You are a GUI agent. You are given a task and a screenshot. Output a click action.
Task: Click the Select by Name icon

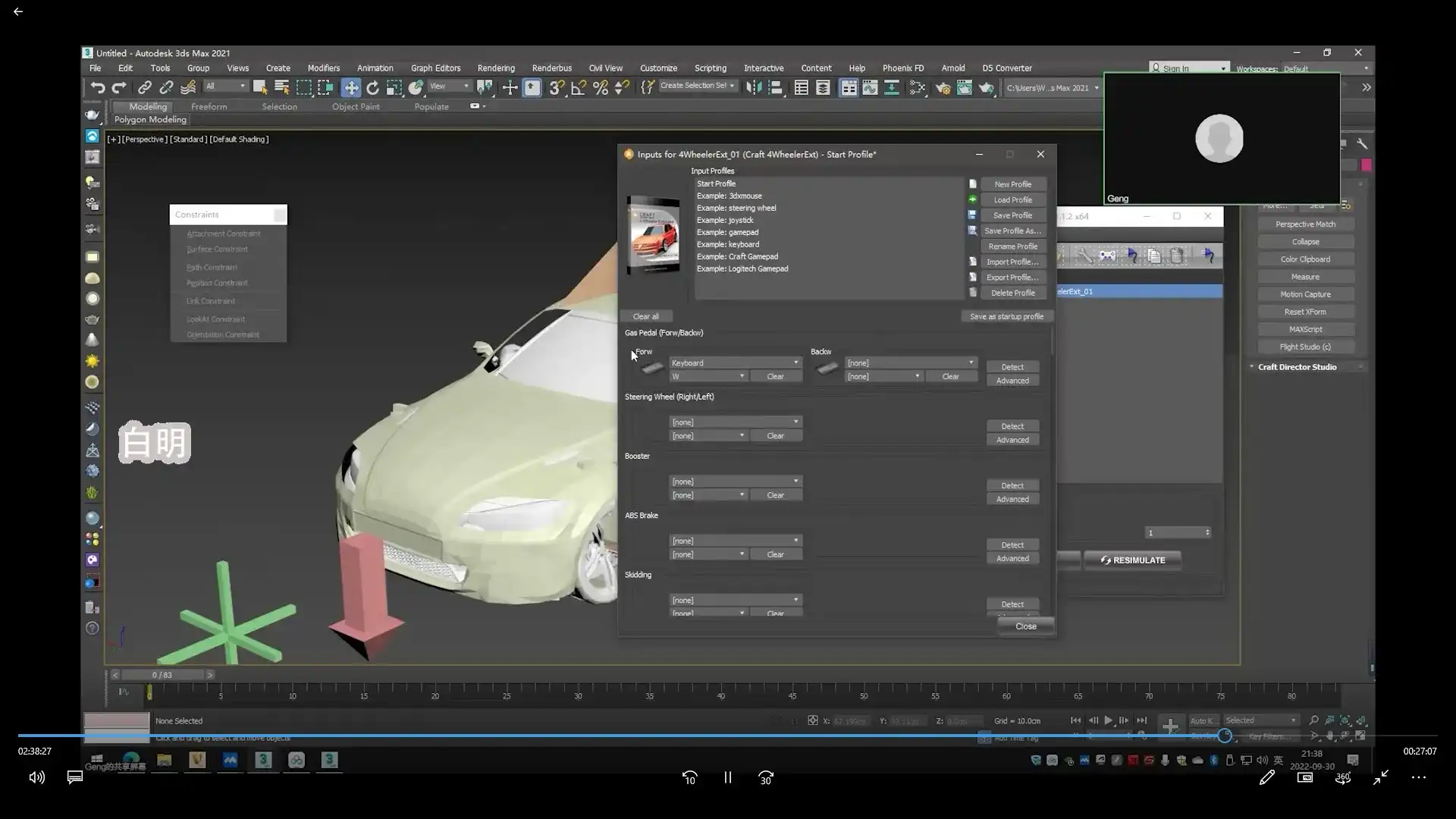coord(282,88)
